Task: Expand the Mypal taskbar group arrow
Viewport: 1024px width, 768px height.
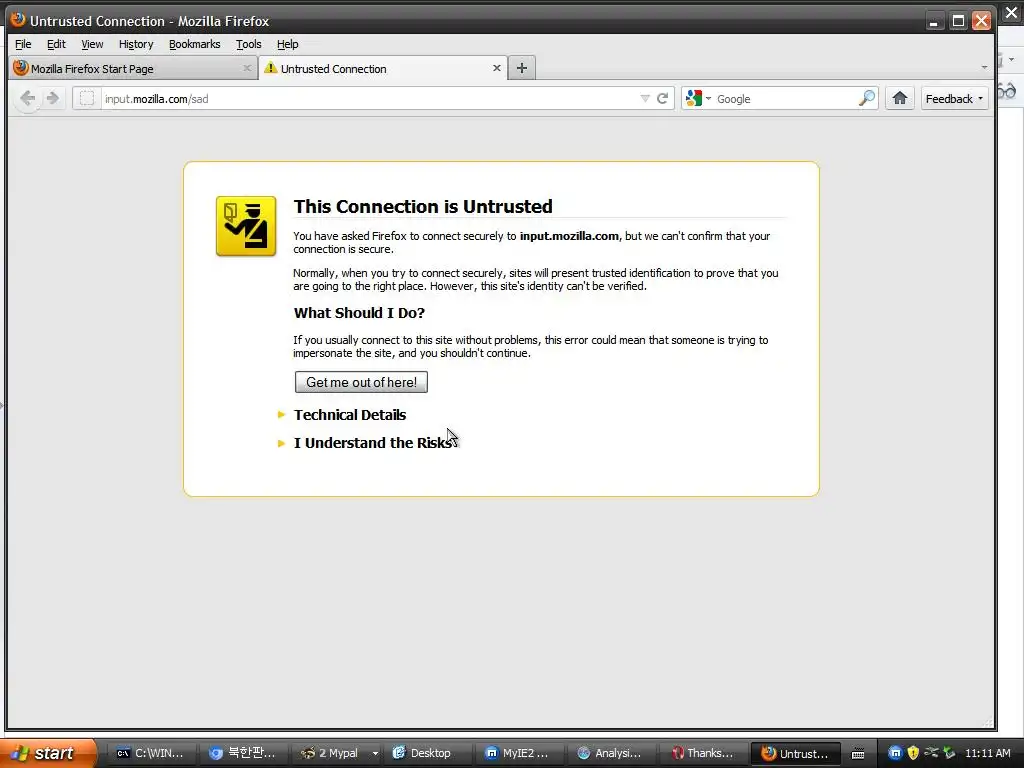Action: pyautogui.click(x=376, y=754)
